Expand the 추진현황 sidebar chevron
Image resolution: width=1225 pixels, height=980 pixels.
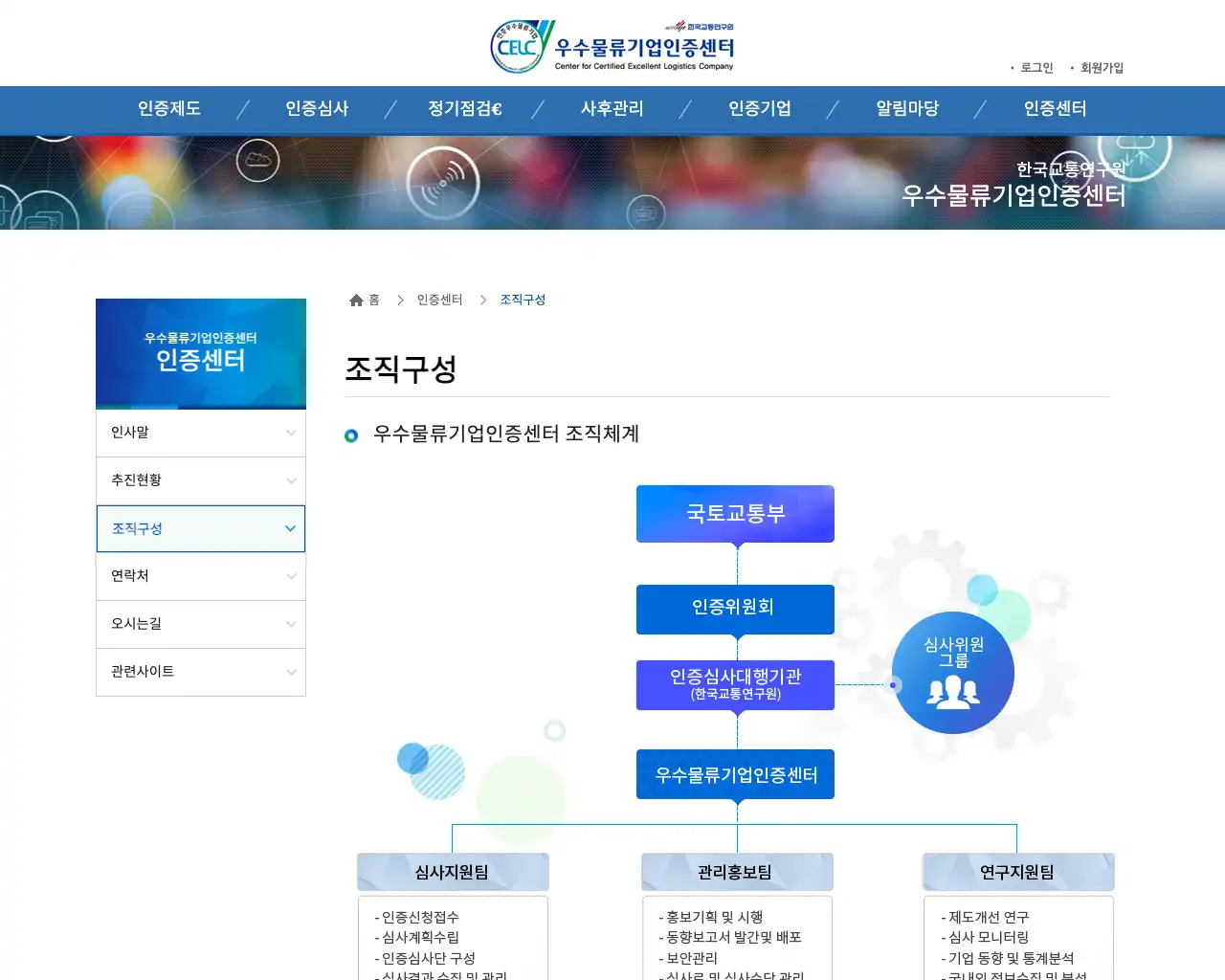pyautogui.click(x=291, y=480)
